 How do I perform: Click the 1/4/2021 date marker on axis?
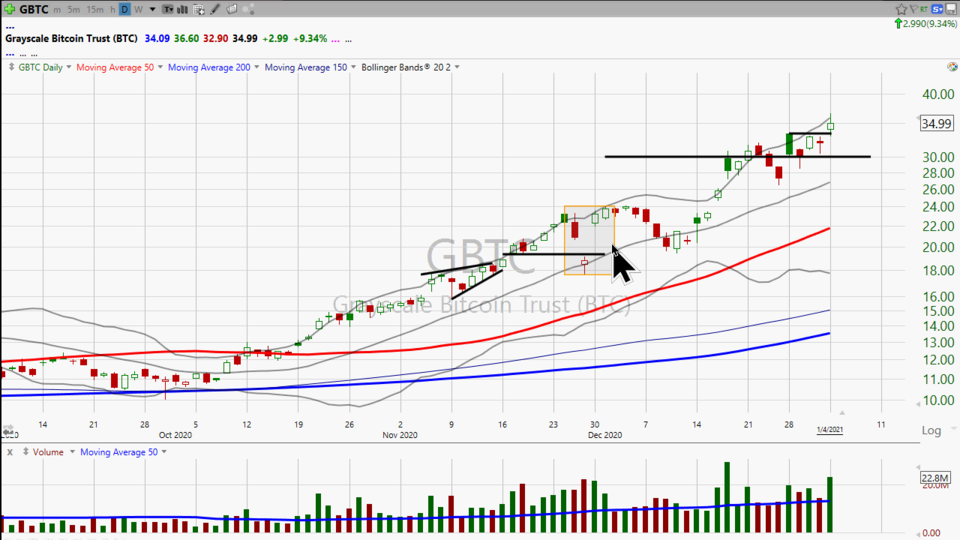coord(830,430)
